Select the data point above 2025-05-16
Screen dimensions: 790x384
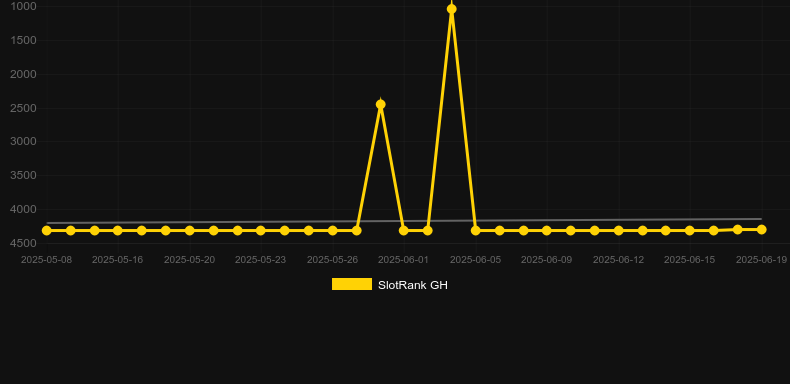click(117, 230)
